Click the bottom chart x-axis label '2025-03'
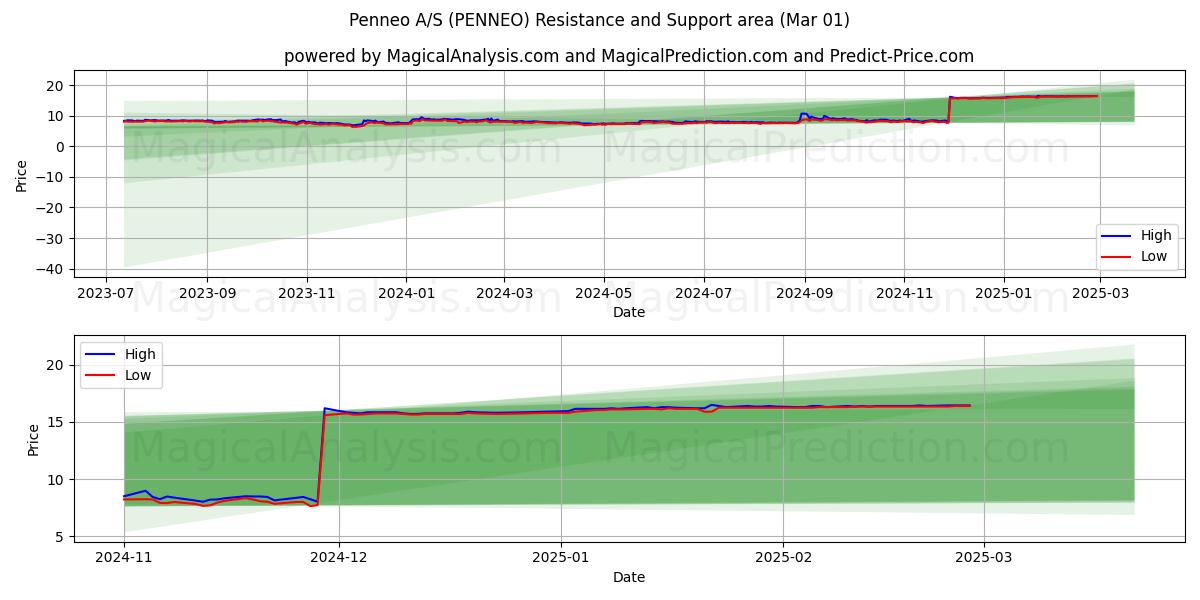The image size is (1200, 600). (x=984, y=559)
